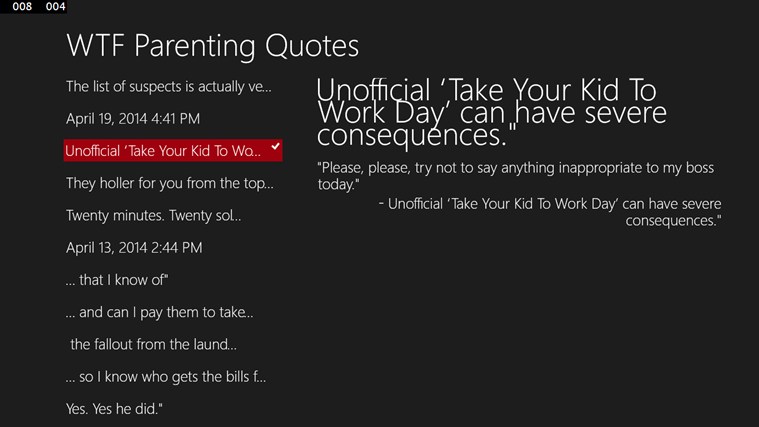Open the April 13, 2014 2:44 PM entry
The image size is (759, 427).
(134, 247)
